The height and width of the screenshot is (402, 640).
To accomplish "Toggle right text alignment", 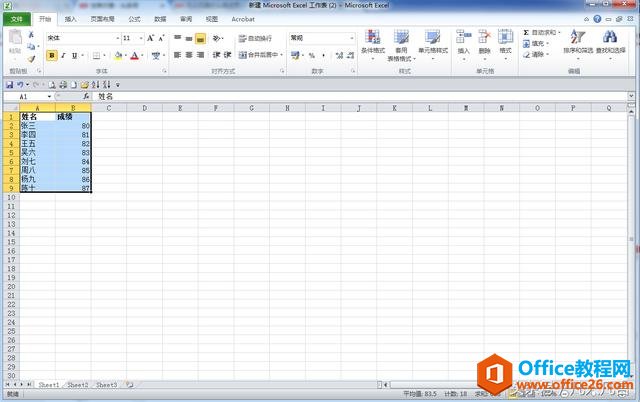I will 200,55.
